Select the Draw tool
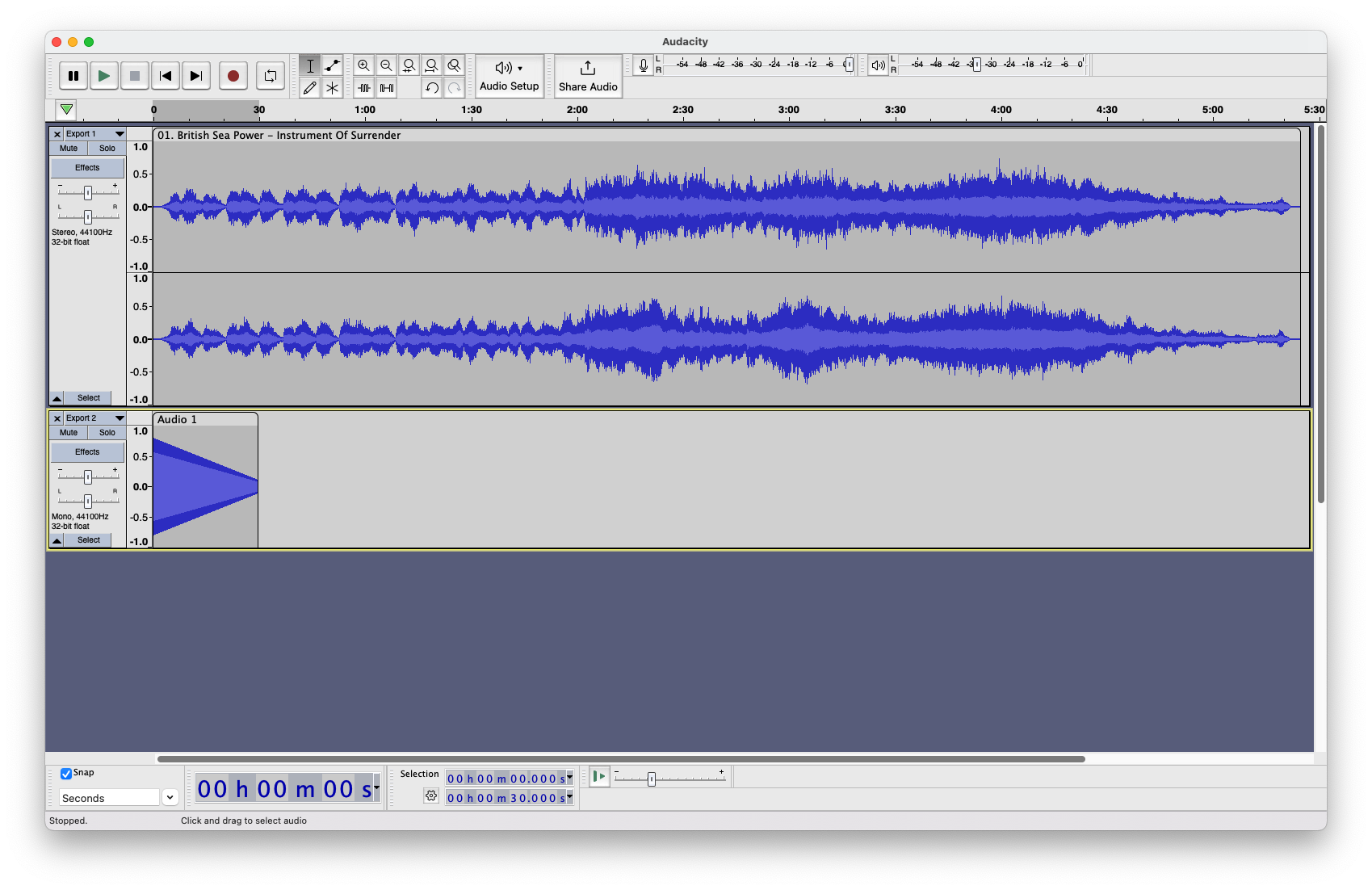Image resolution: width=1372 pixels, height=890 pixels. [310, 89]
